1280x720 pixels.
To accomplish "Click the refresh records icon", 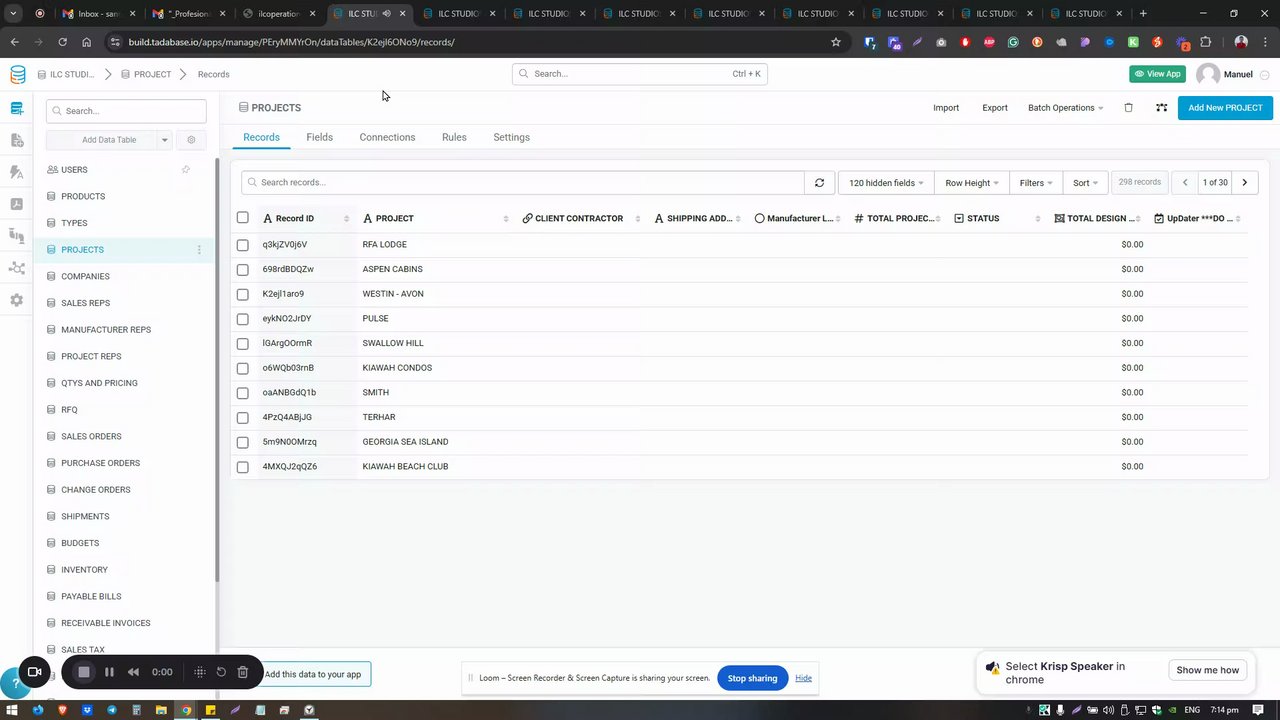I will 819,183.
